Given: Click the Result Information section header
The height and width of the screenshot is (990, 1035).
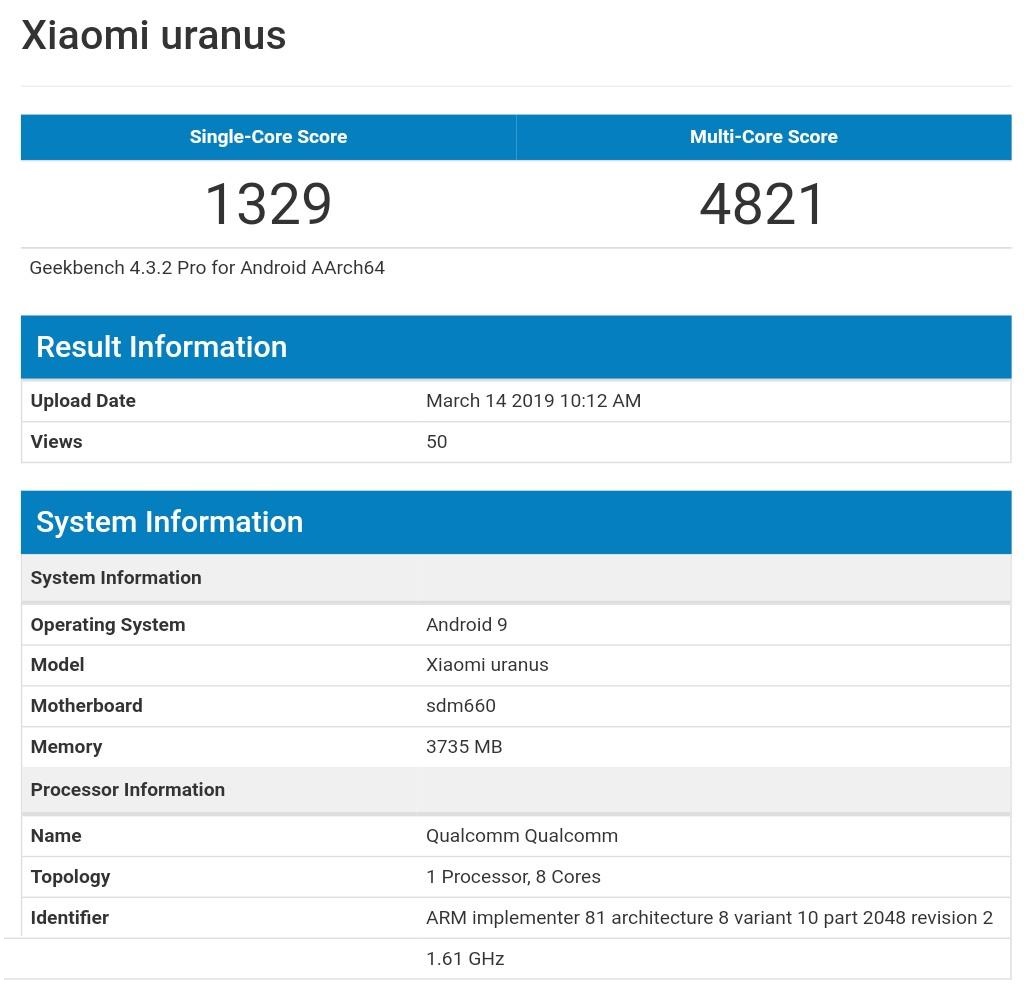Looking at the screenshot, I should (162, 347).
